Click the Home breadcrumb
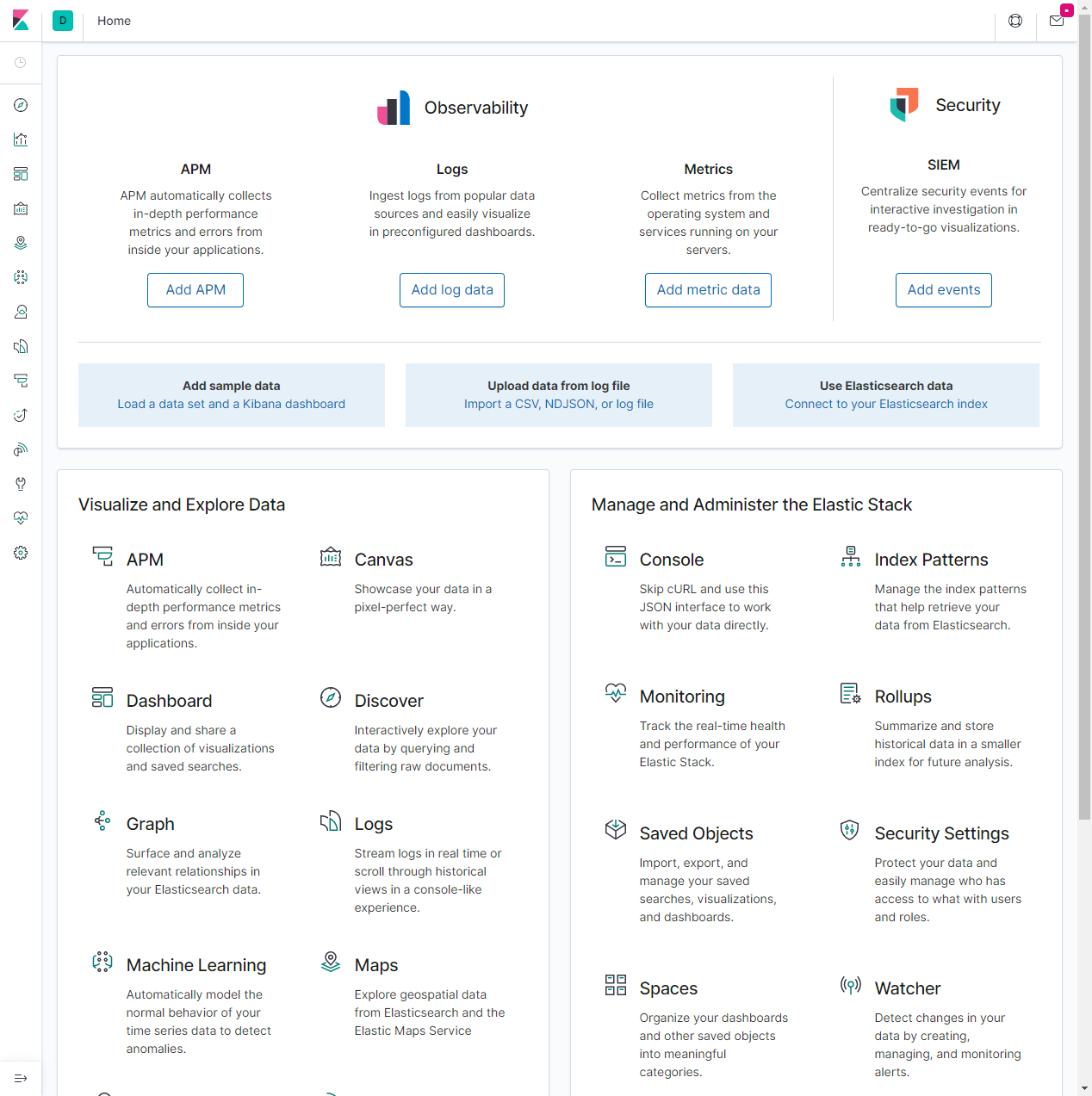Image resolution: width=1092 pixels, height=1096 pixels. click(114, 21)
